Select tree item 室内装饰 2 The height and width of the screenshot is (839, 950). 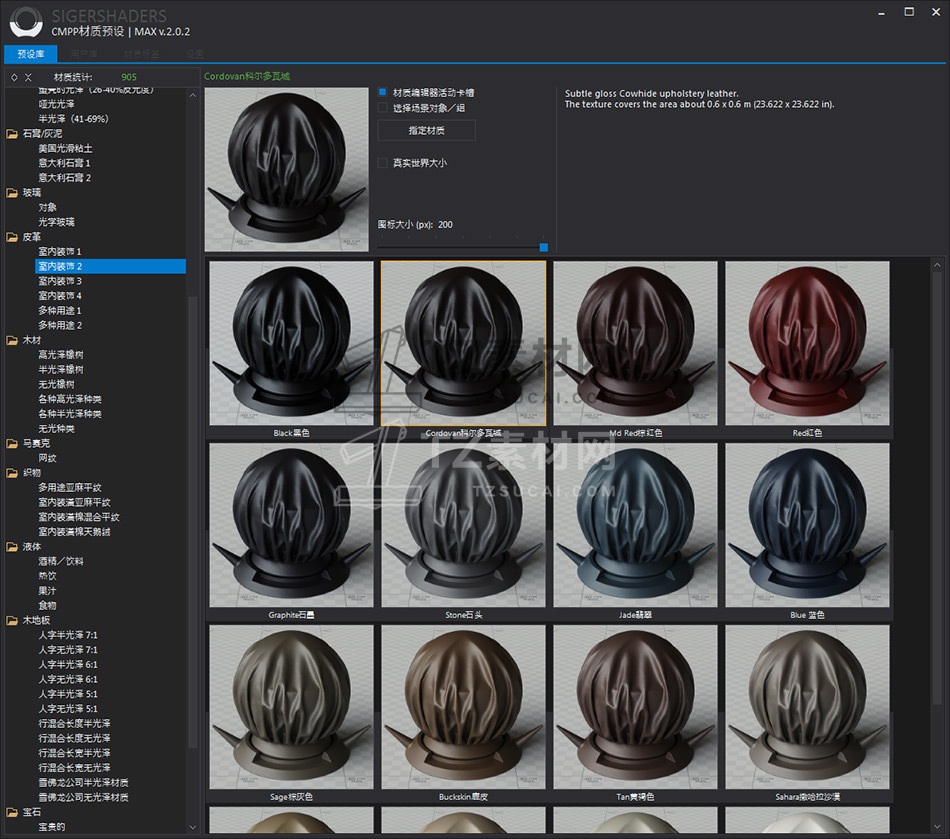pyautogui.click(x=110, y=267)
